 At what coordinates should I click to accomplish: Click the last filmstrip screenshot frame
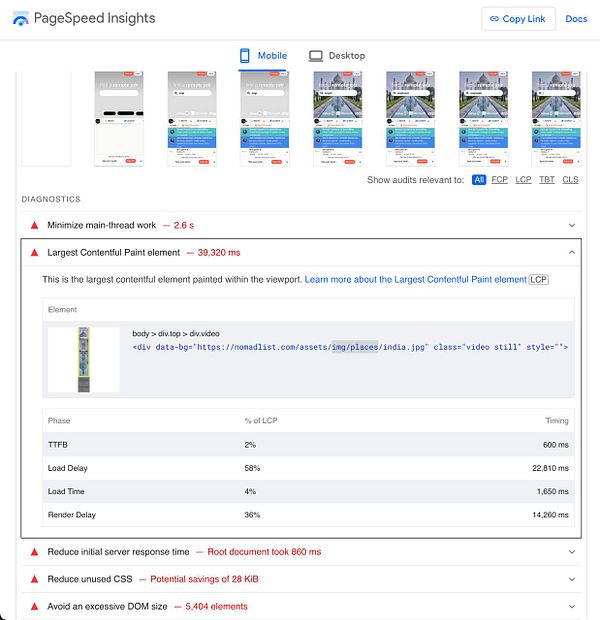click(556, 119)
